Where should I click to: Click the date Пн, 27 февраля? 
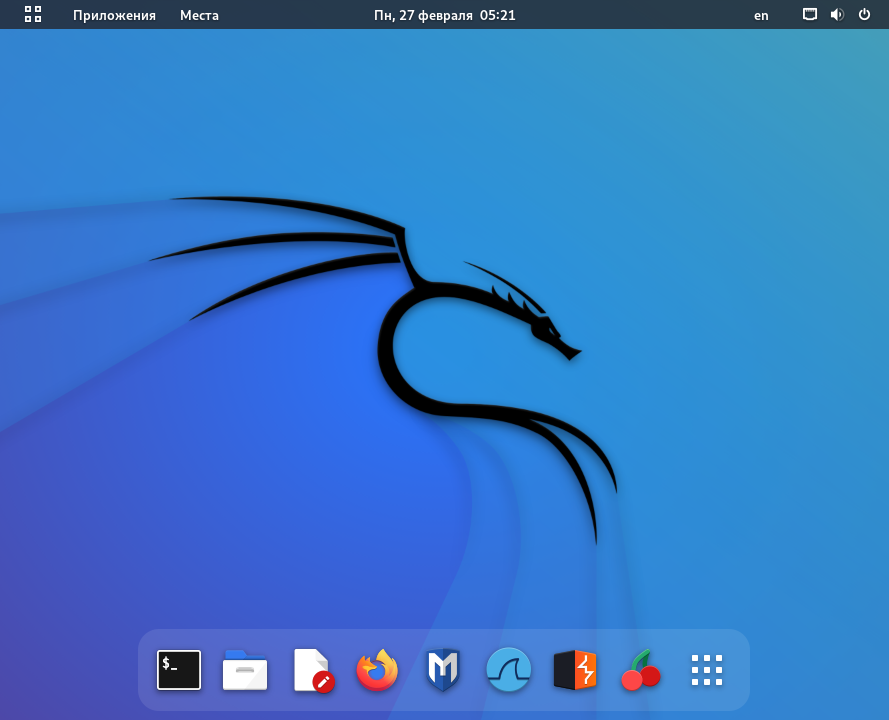coord(422,15)
